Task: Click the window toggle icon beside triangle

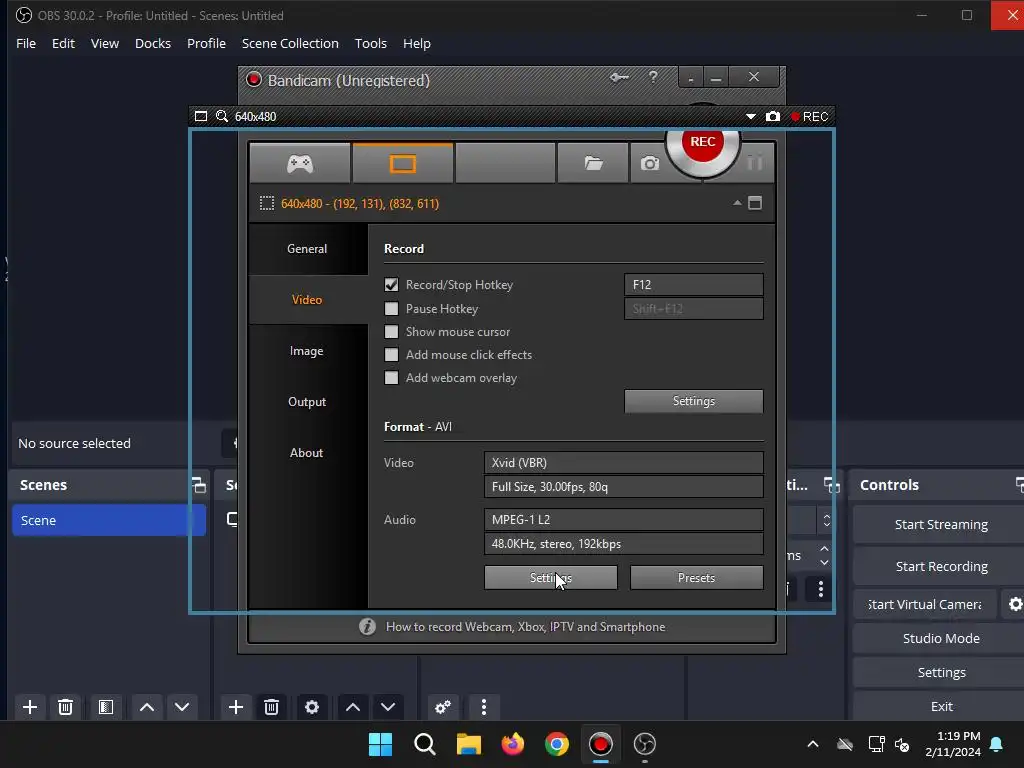Action: point(755,203)
